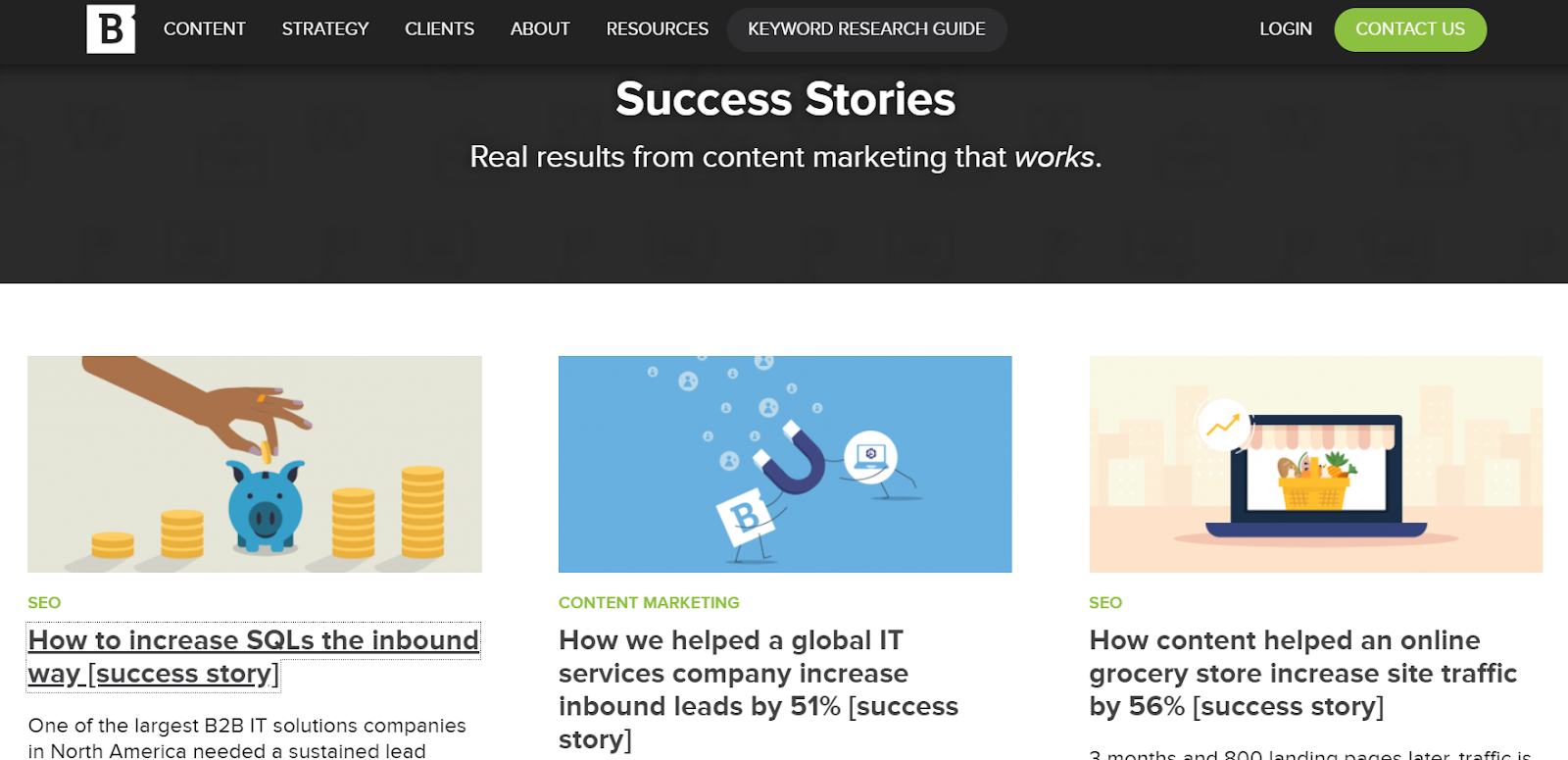1568x760 pixels.
Task: Select the SEO tag above the SQLs story
Action: tap(44, 603)
